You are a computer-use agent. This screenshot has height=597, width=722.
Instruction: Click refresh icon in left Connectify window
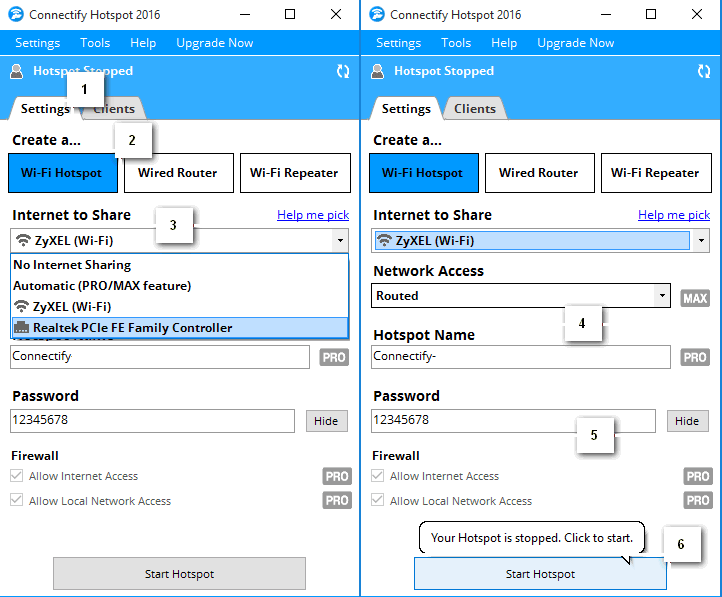point(343,71)
